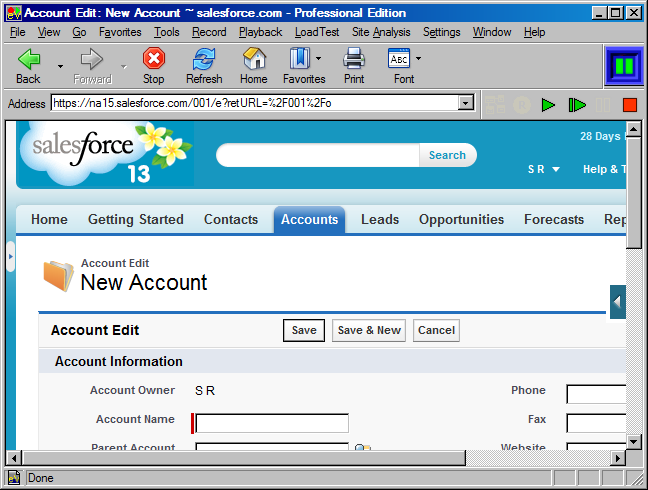Screen dimensions: 648x490
Task: Click into the Address URL field
Action: click(255, 103)
